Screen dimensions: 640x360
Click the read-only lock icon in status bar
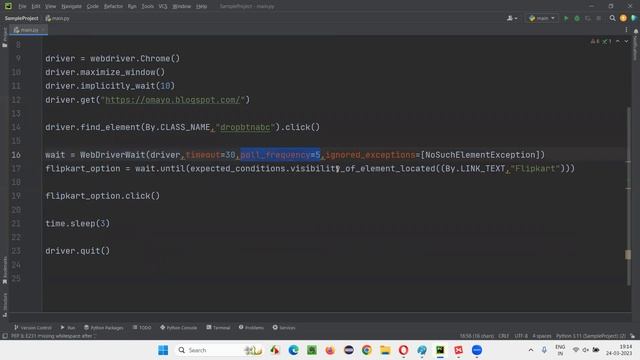point(632,336)
